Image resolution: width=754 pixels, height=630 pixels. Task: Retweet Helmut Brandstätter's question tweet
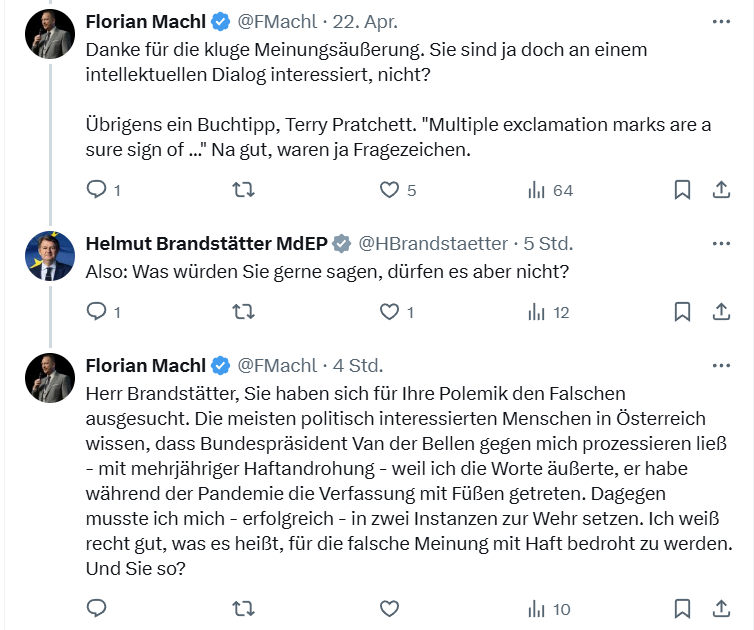(x=242, y=312)
